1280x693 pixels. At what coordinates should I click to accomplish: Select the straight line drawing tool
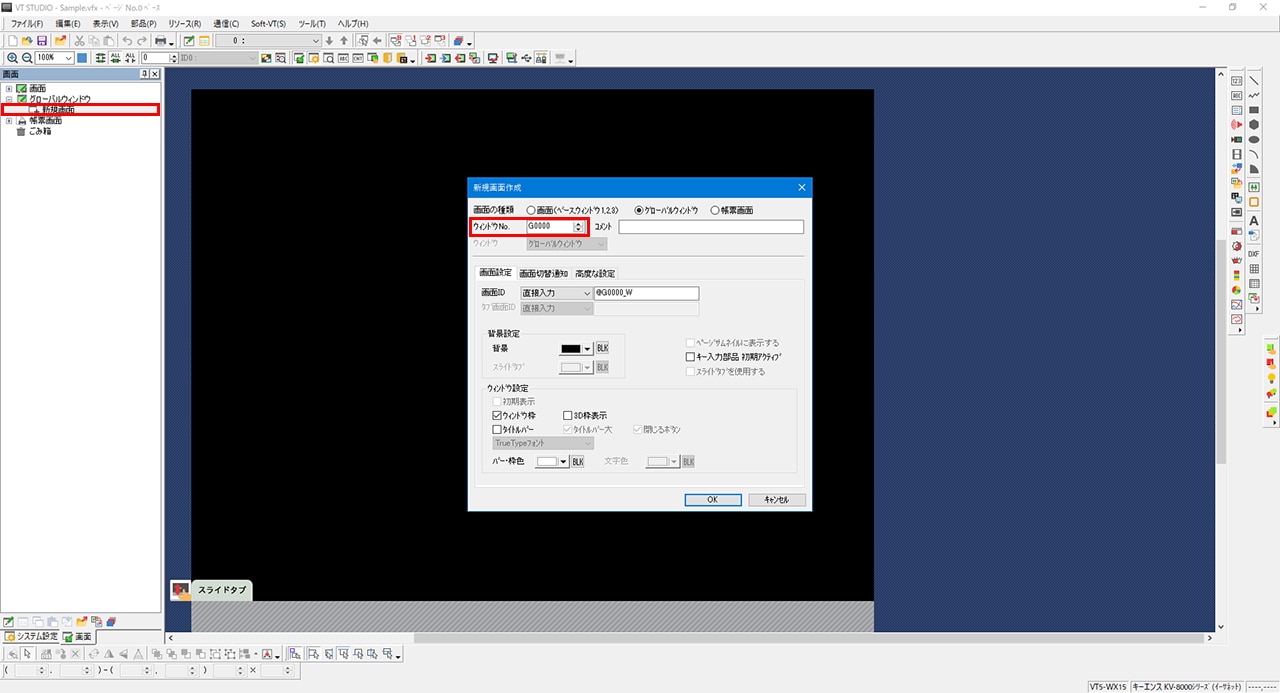pyautogui.click(x=1254, y=80)
